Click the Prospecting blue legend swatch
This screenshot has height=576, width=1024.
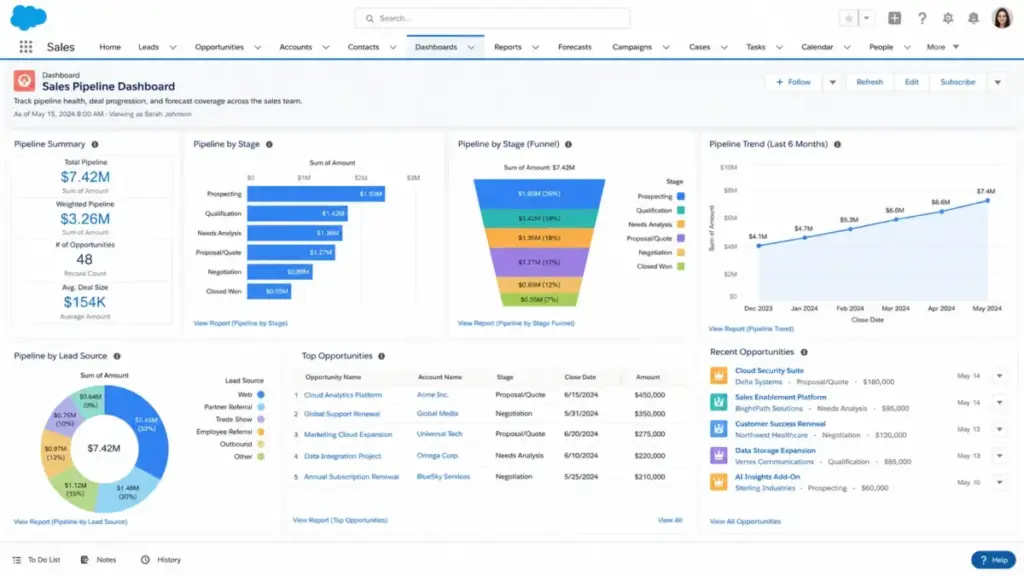click(680, 197)
